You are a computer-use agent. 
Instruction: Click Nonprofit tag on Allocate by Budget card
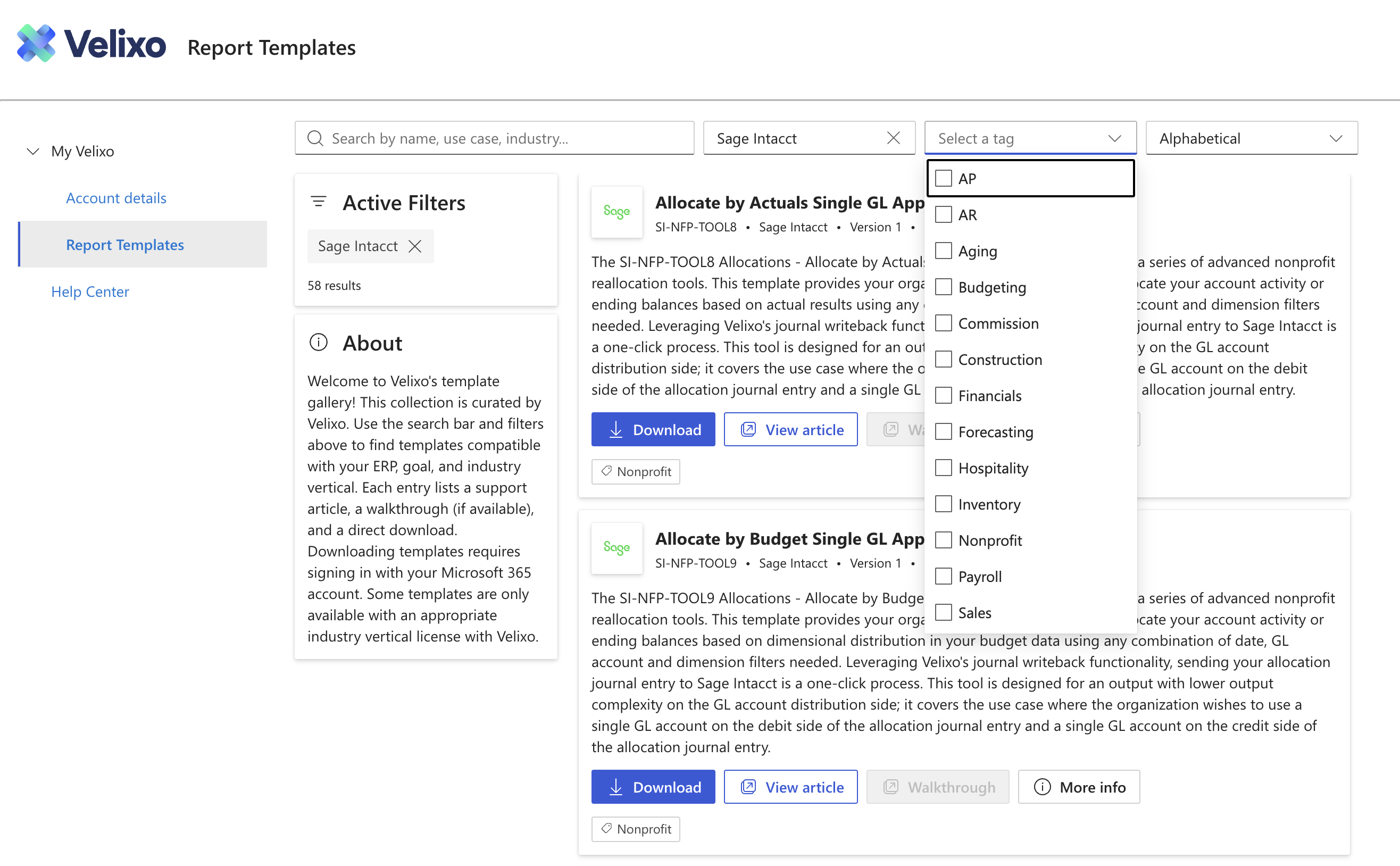coord(636,829)
